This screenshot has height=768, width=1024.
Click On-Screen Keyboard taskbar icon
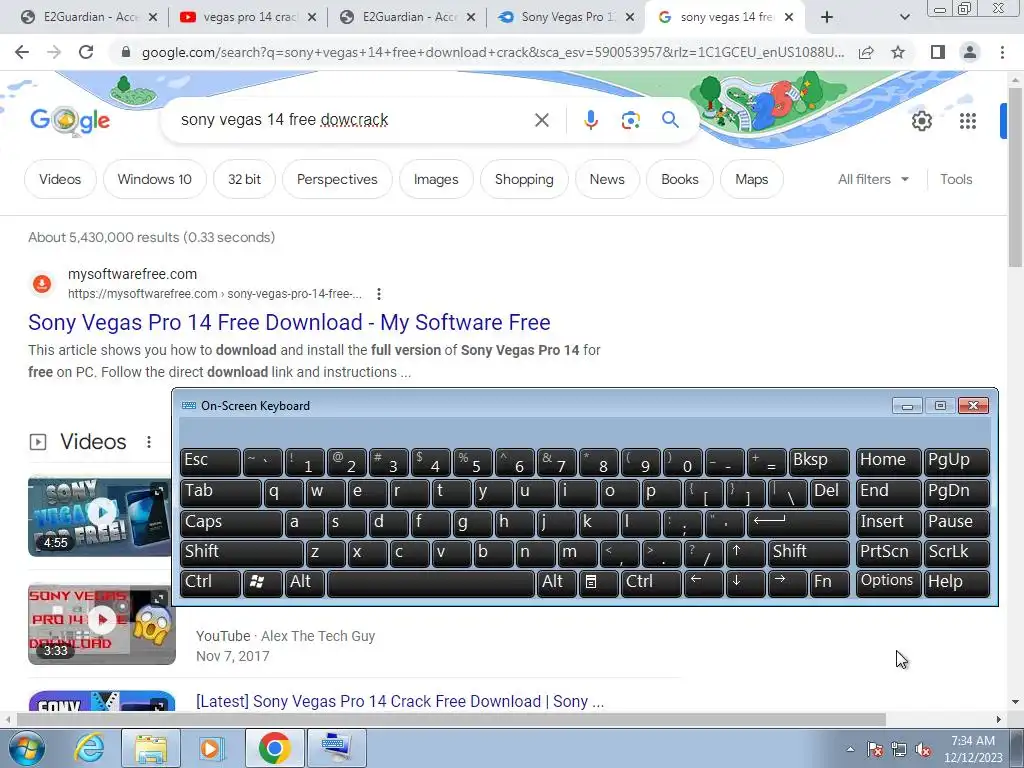(336, 748)
